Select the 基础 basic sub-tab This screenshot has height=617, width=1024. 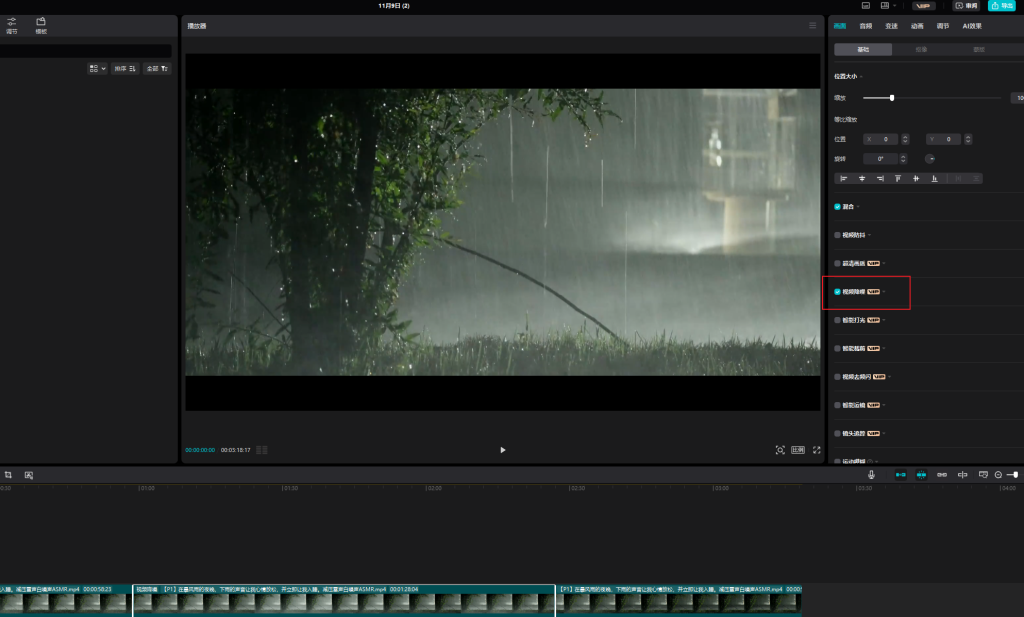863,50
